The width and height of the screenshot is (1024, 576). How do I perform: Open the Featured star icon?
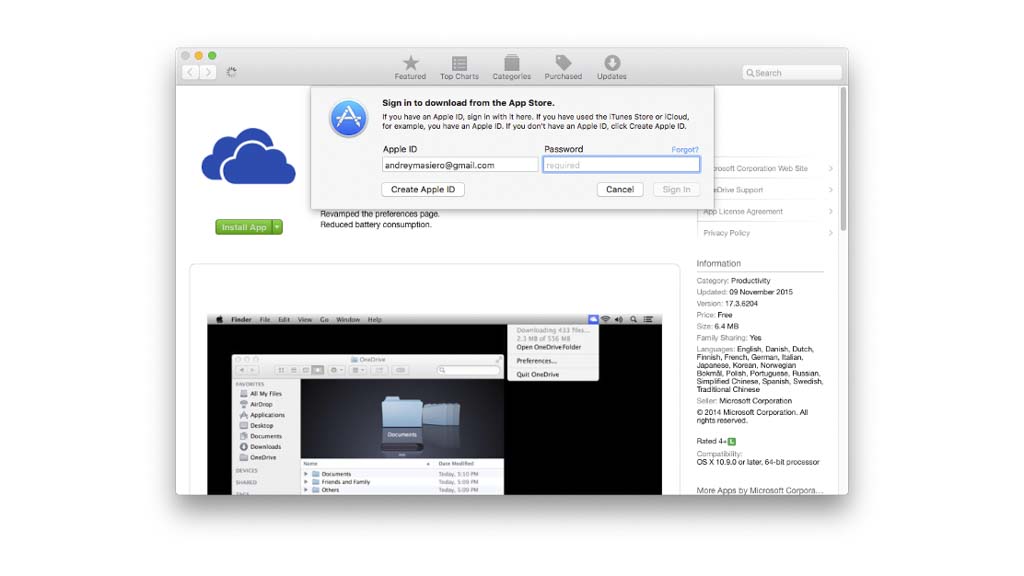click(410, 64)
